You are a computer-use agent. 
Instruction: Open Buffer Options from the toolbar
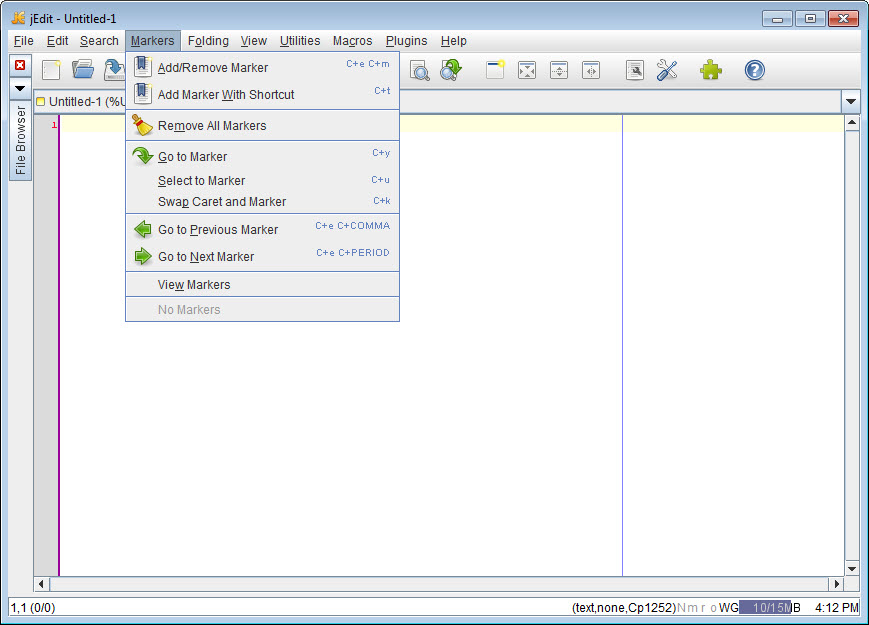[x=635, y=70]
